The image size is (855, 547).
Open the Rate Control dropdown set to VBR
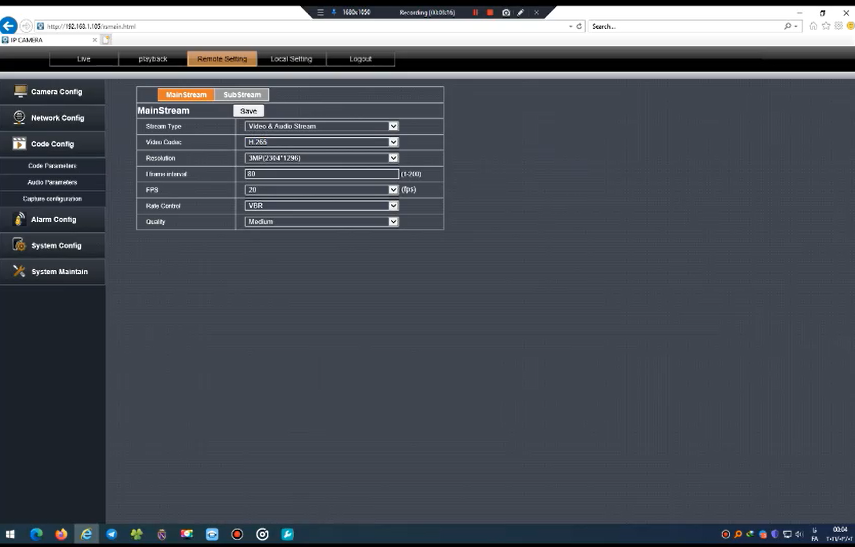point(393,205)
